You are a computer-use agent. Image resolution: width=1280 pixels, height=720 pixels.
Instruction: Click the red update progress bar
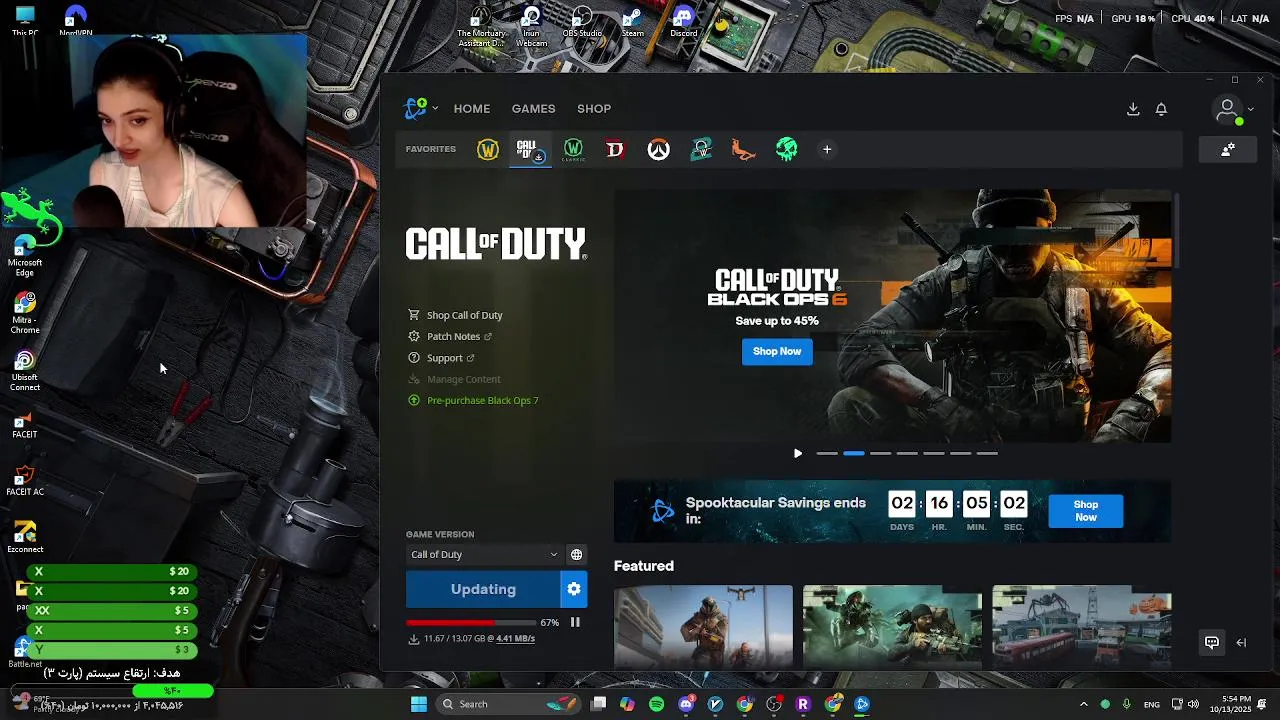pyautogui.click(x=471, y=622)
